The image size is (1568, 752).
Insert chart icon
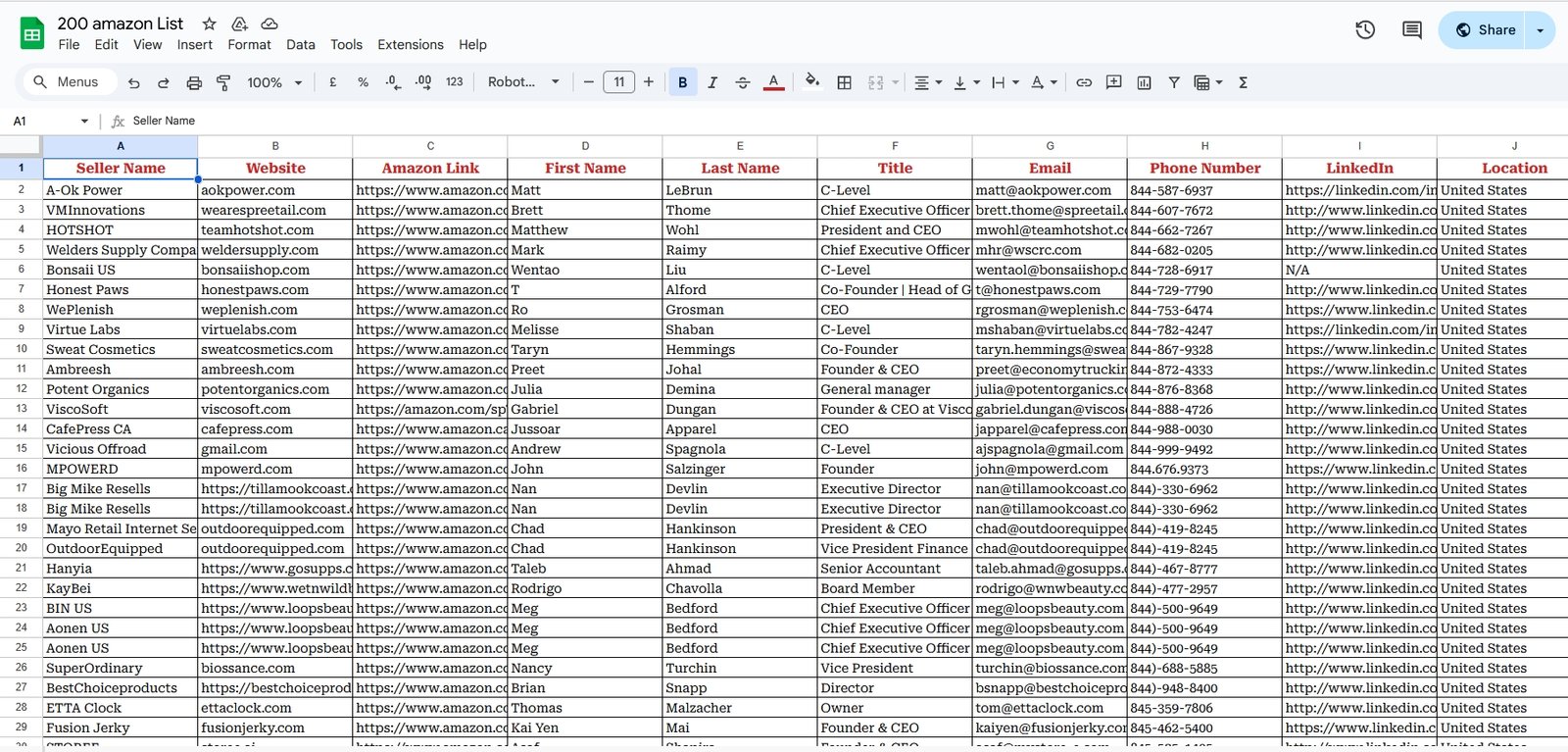click(1144, 83)
